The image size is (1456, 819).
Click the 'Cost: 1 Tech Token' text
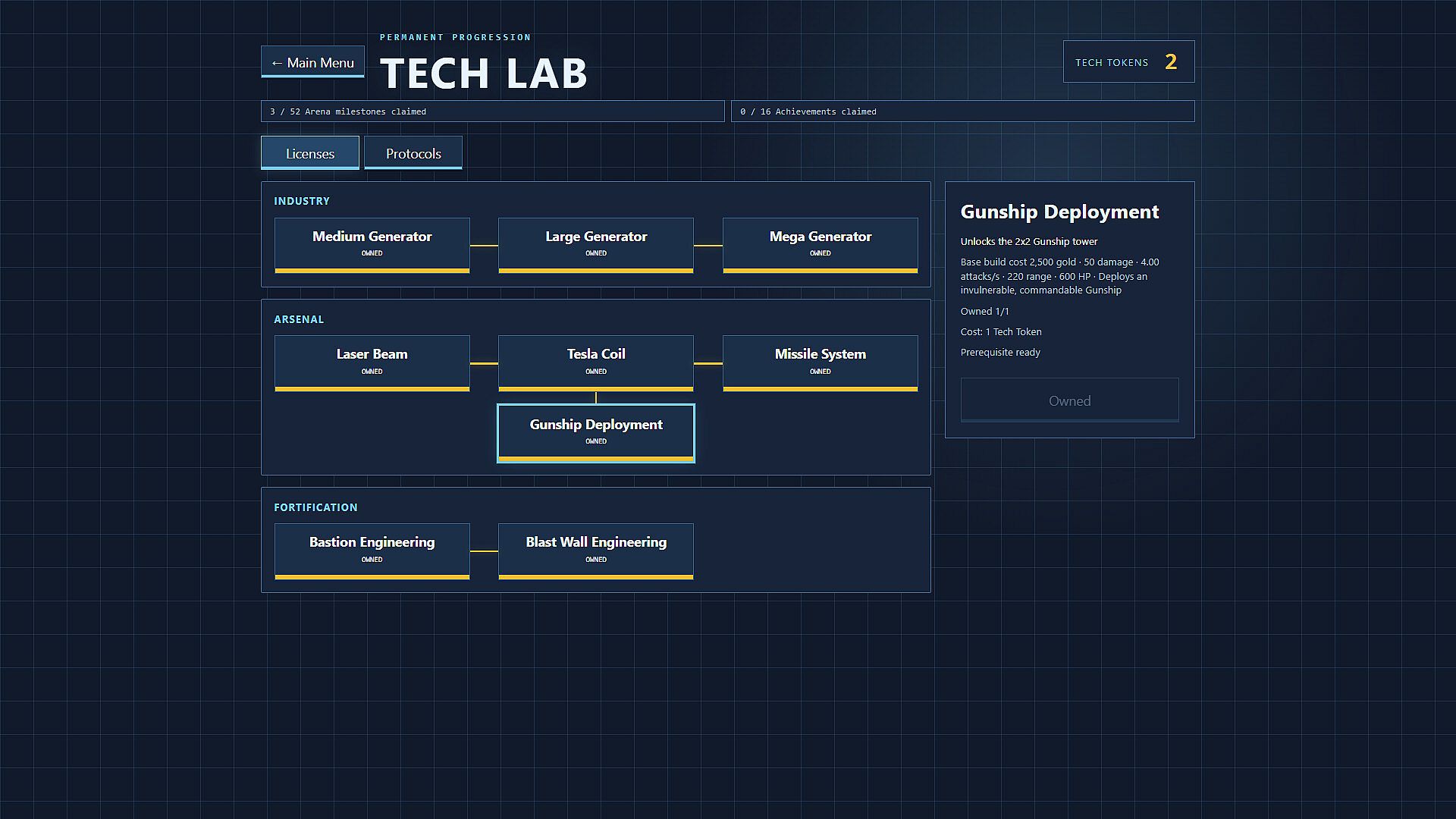(x=1001, y=331)
